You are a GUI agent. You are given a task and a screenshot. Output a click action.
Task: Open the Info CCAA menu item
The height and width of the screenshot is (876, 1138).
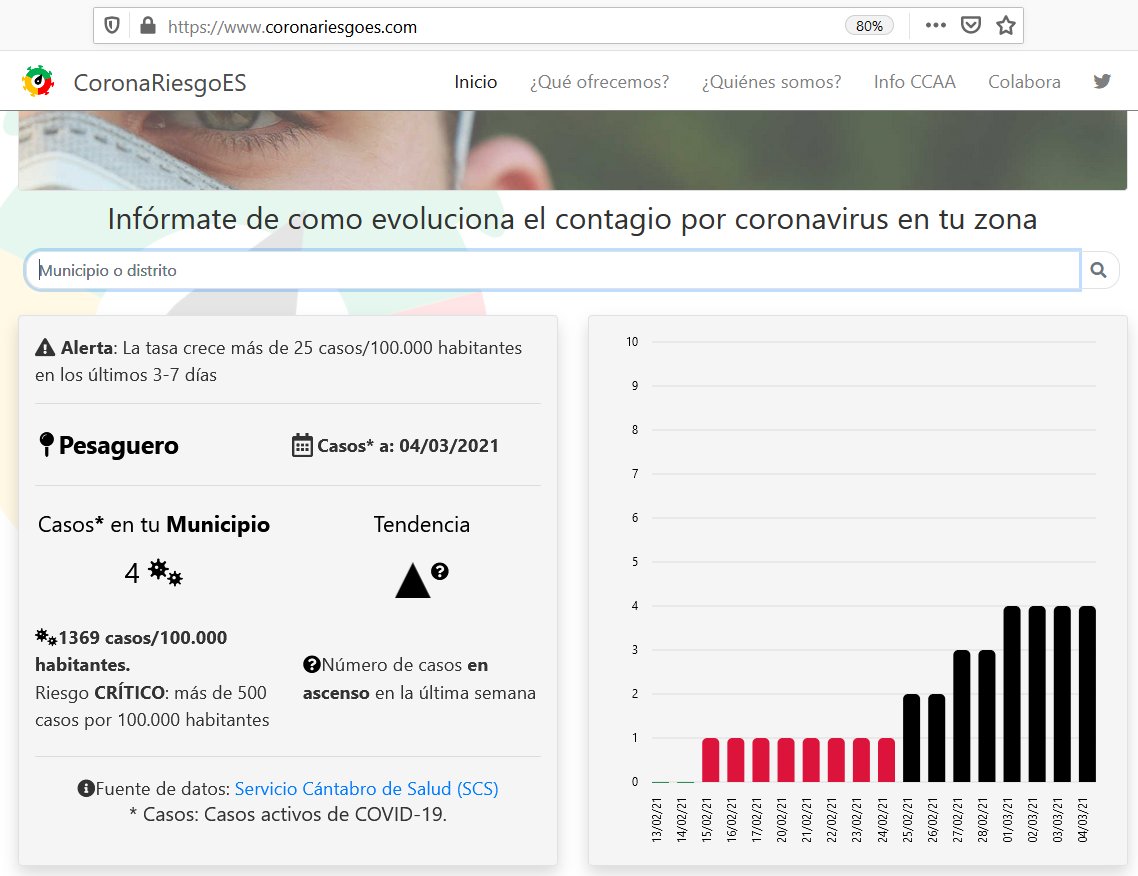click(x=914, y=82)
